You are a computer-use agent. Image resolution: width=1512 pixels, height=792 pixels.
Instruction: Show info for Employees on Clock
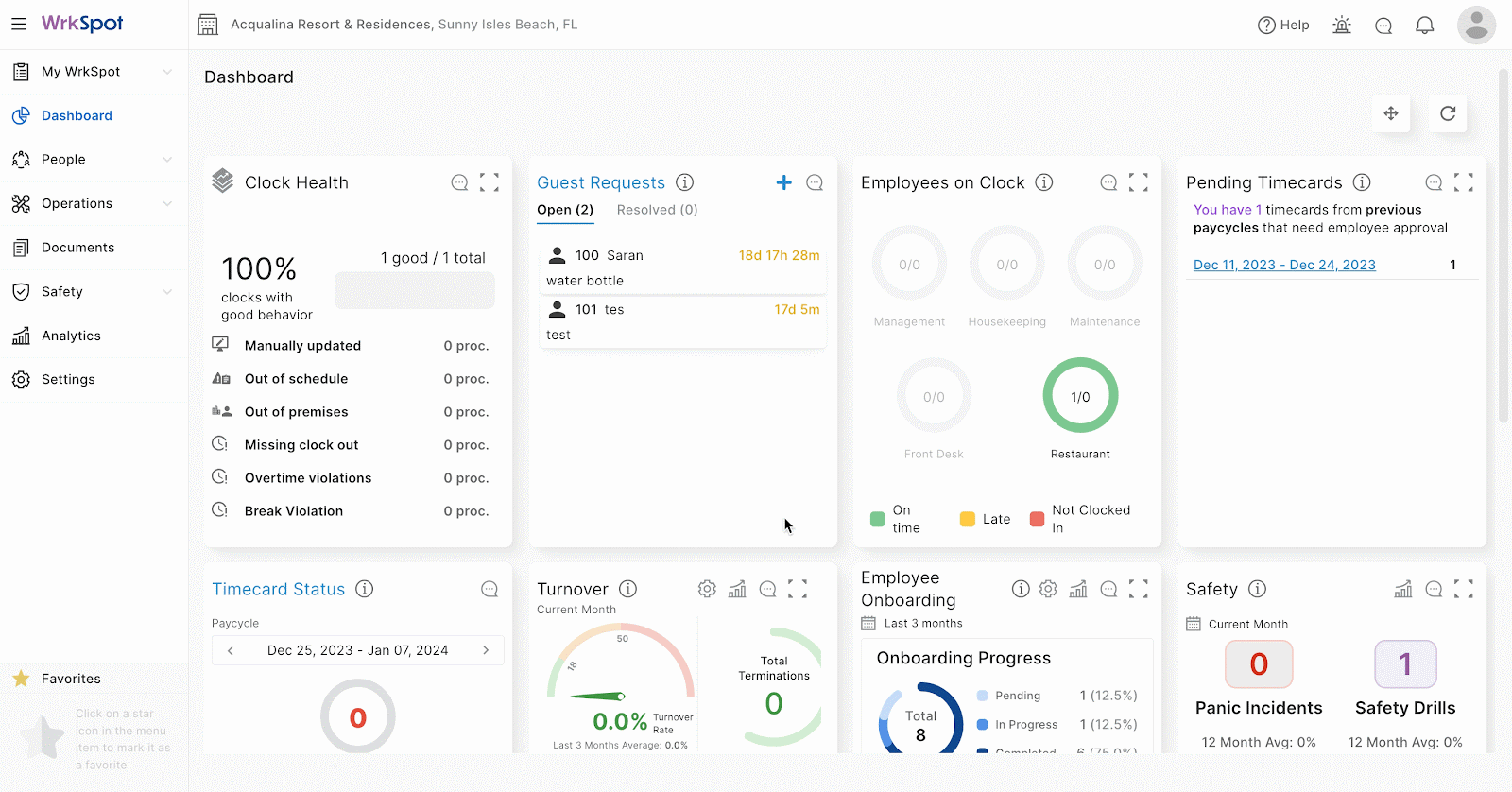(1043, 182)
